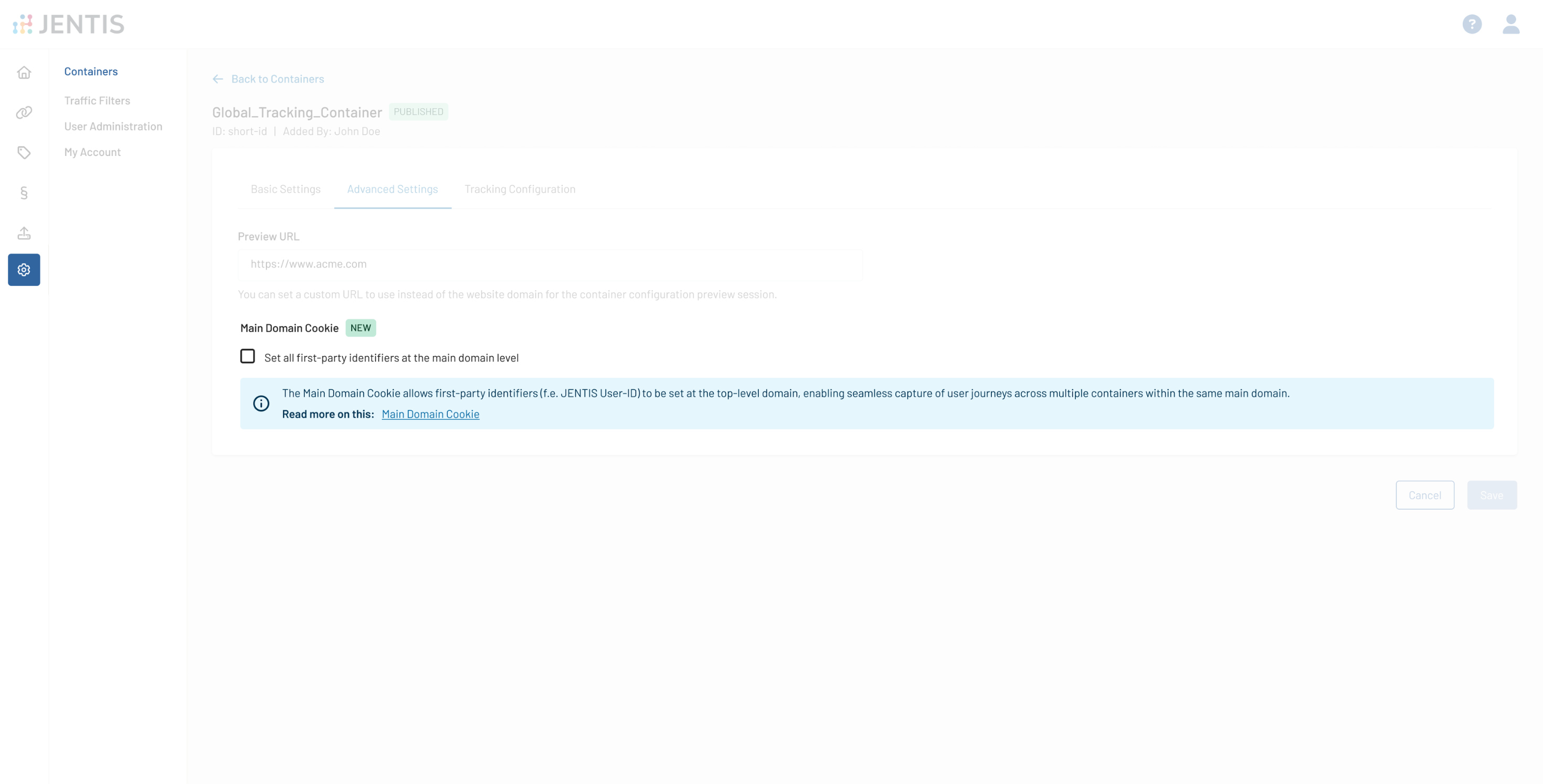Click the paragraph symbol legal icon
The height and width of the screenshot is (784, 1543).
24,193
